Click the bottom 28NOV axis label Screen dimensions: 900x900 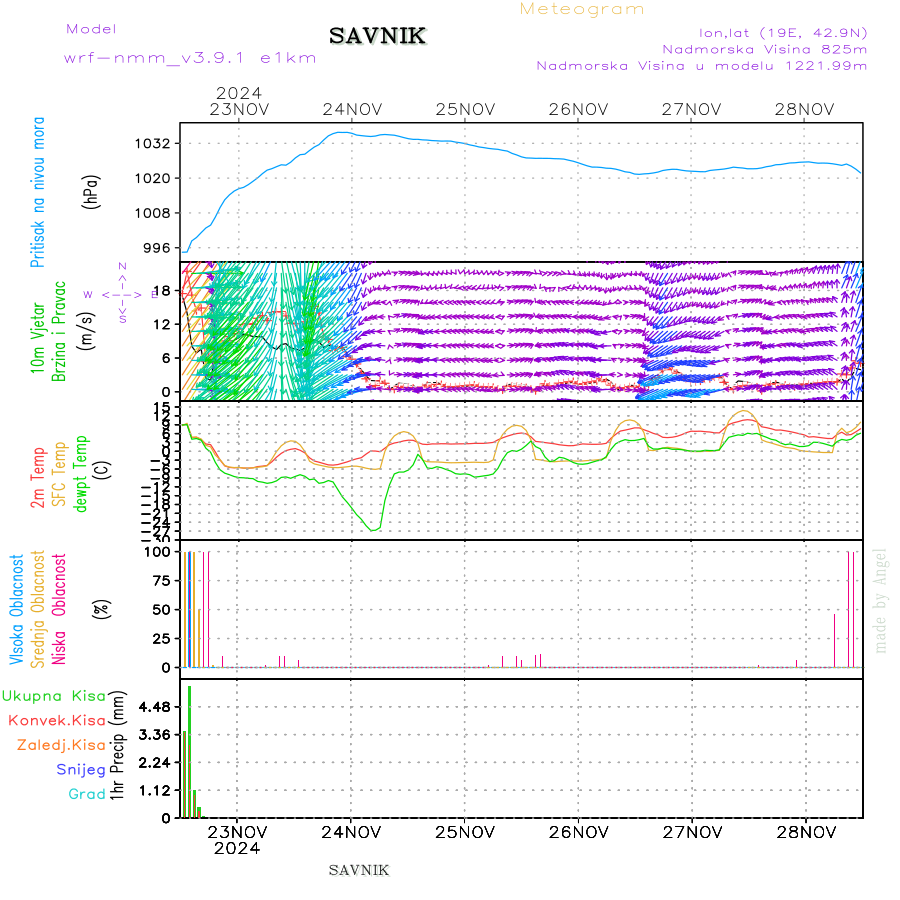tap(806, 832)
